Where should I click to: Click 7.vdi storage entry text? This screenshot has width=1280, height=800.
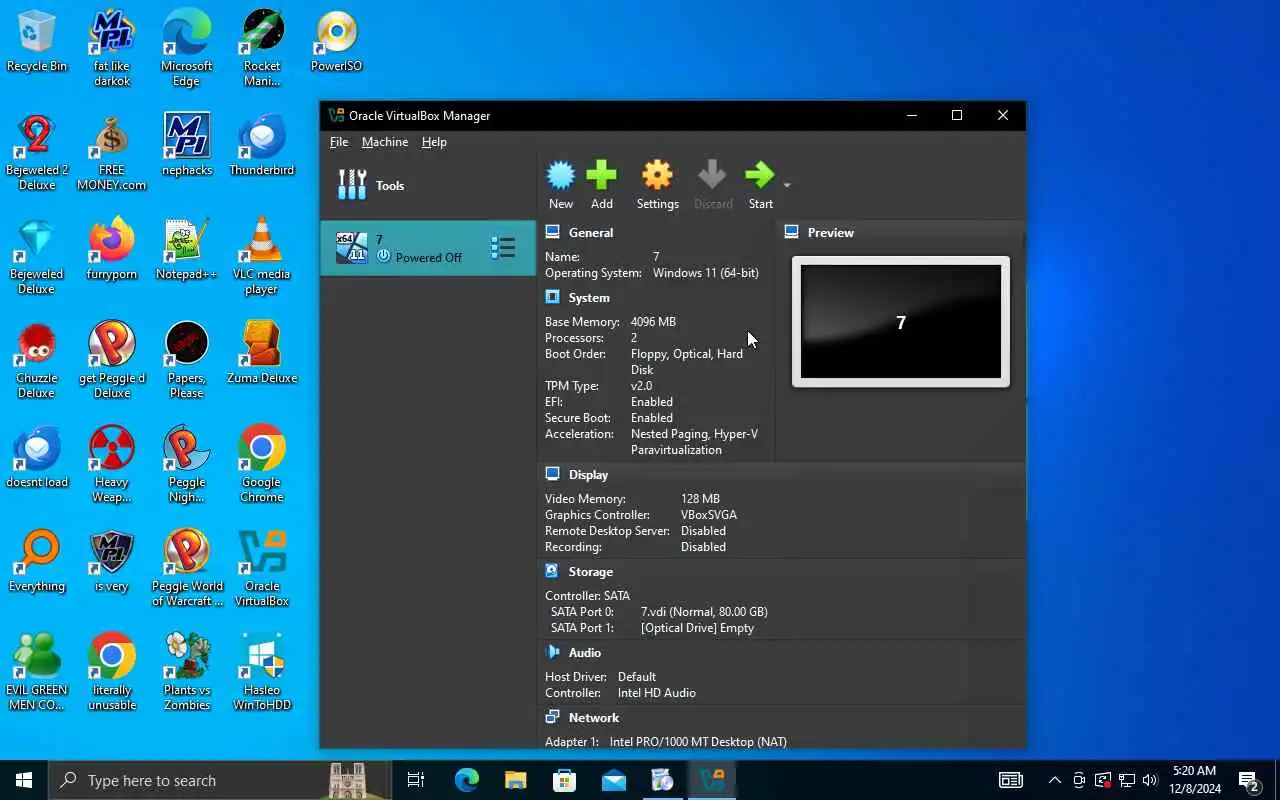coord(704,611)
